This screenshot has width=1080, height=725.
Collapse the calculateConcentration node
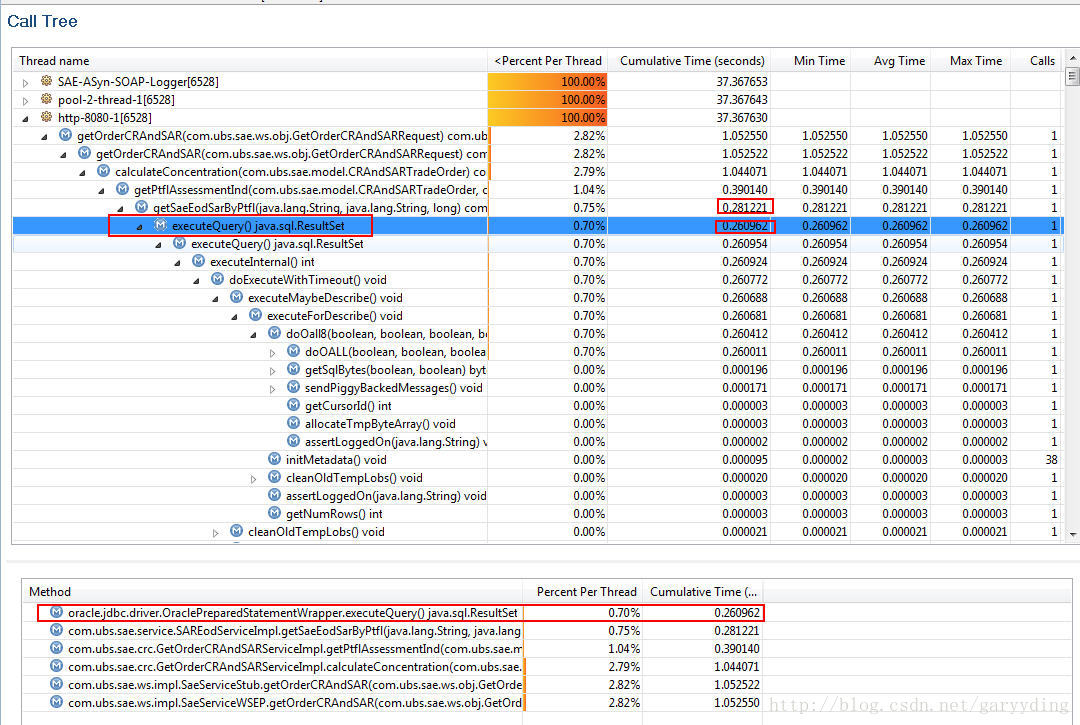click(83, 172)
